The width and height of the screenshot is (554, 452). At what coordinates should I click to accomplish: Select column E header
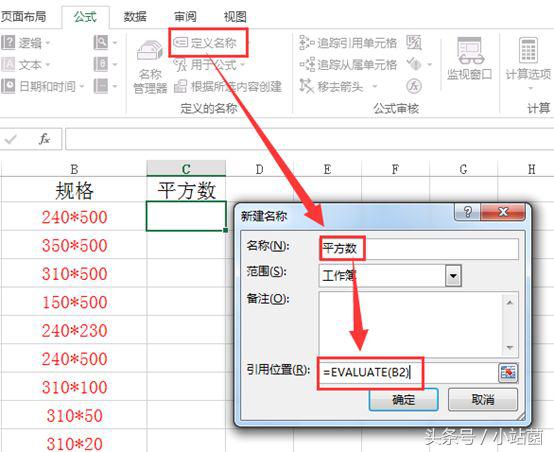328,169
